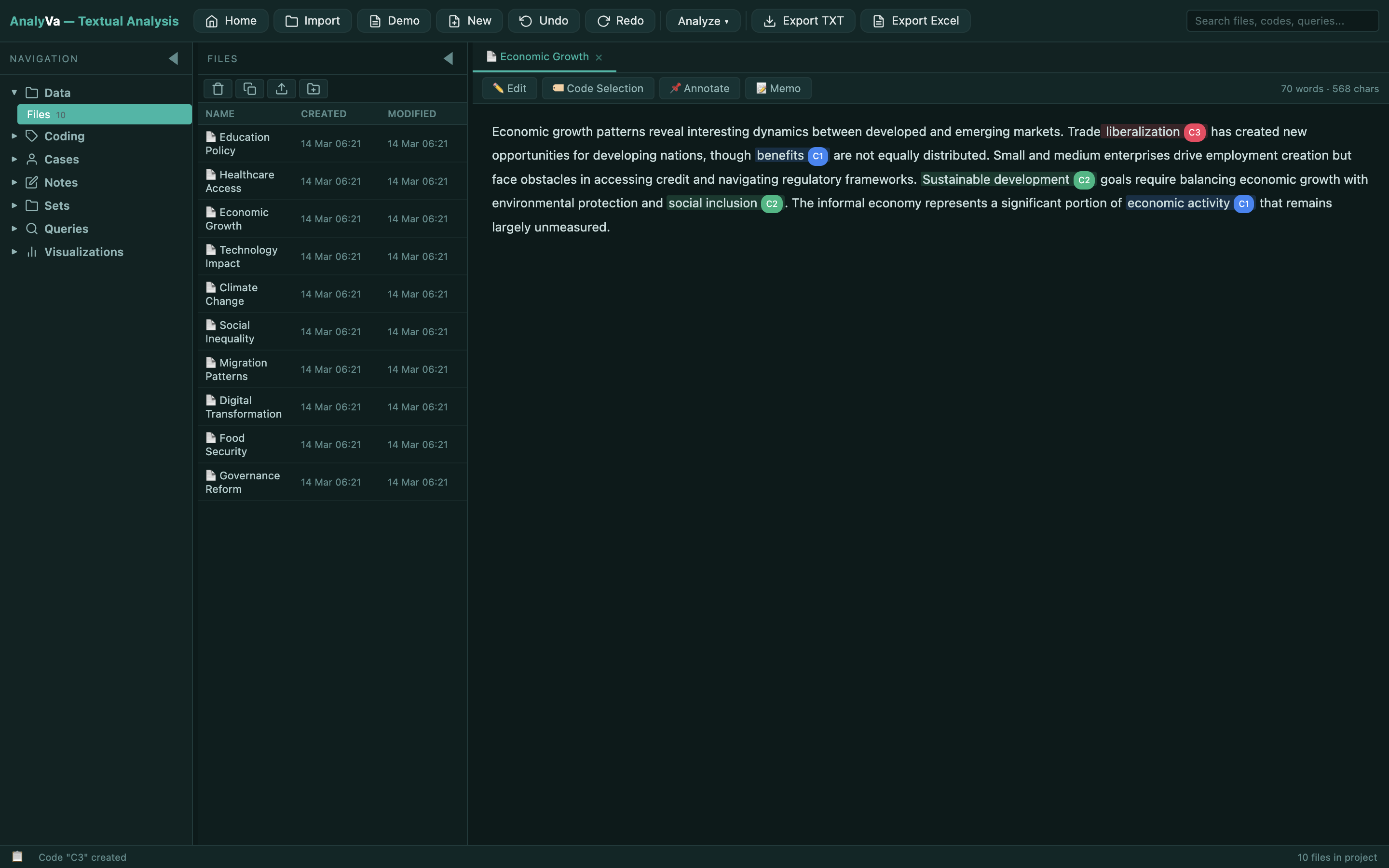Click the C2 badge after 'social inclusion'
The height and width of the screenshot is (868, 1389).
(x=771, y=204)
